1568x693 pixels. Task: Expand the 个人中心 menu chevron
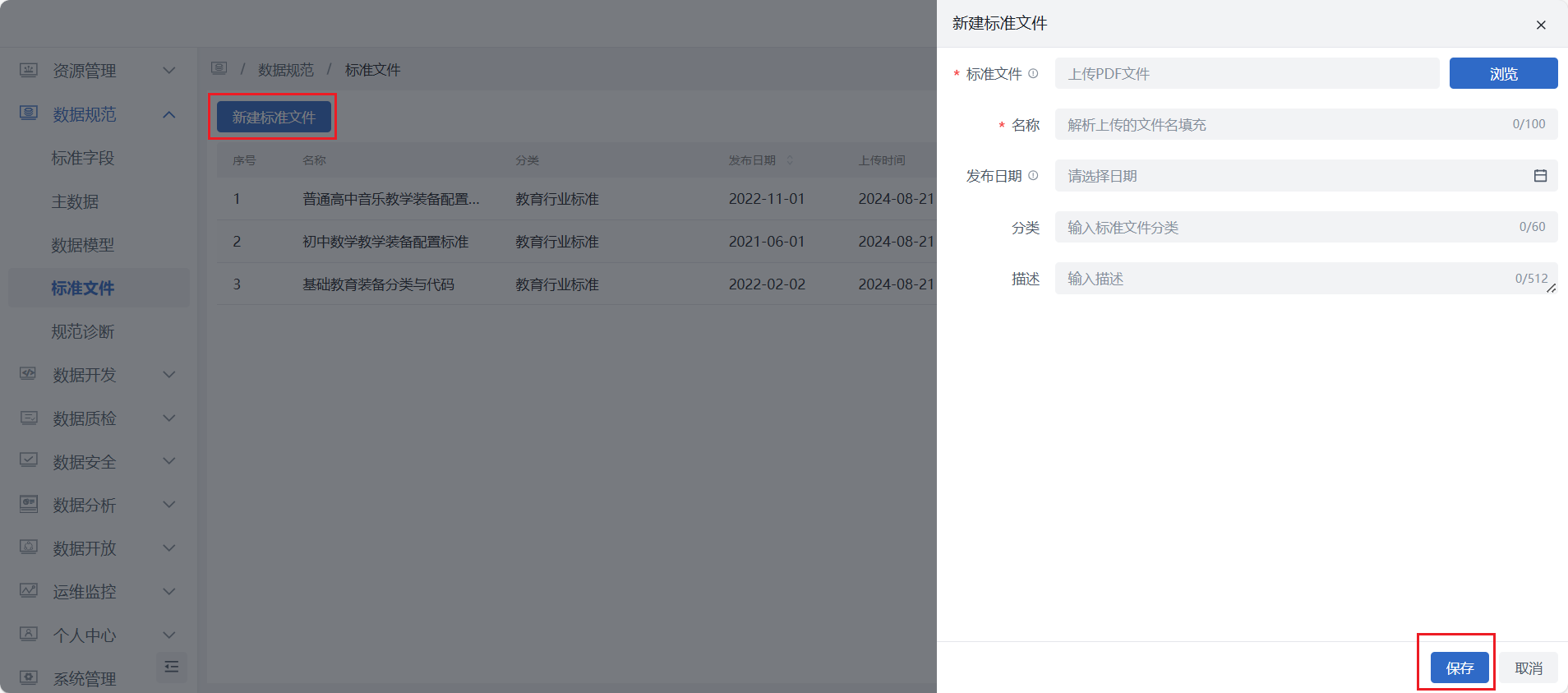169,635
